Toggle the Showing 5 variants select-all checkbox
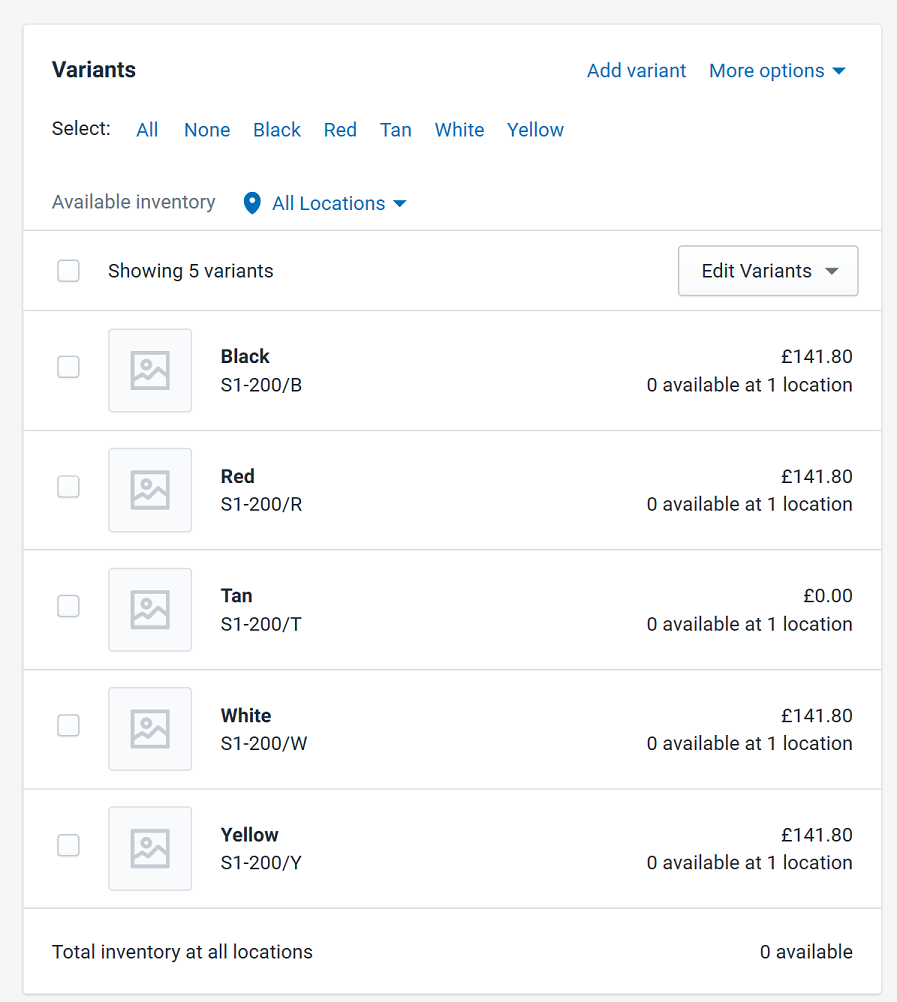 (x=68, y=271)
